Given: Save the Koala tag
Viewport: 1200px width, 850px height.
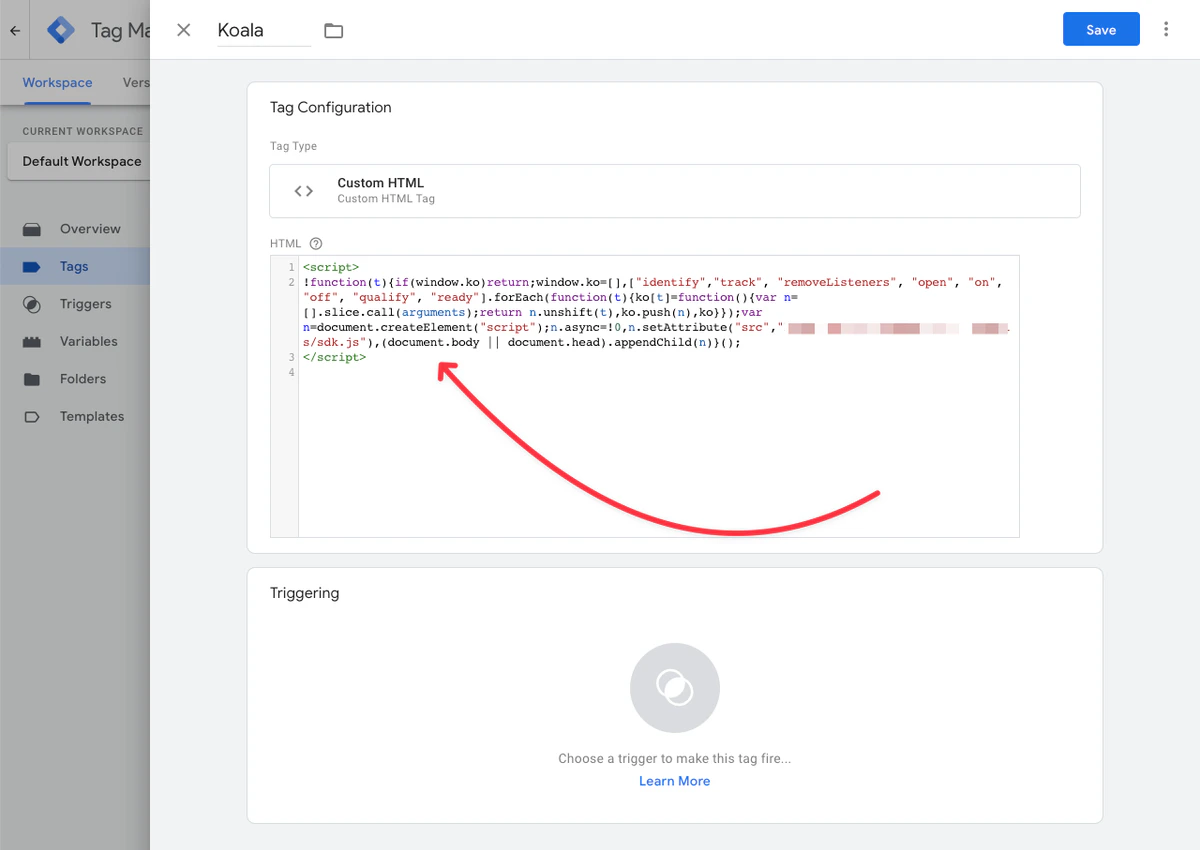Looking at the screenshot, I should (1101, 29).
